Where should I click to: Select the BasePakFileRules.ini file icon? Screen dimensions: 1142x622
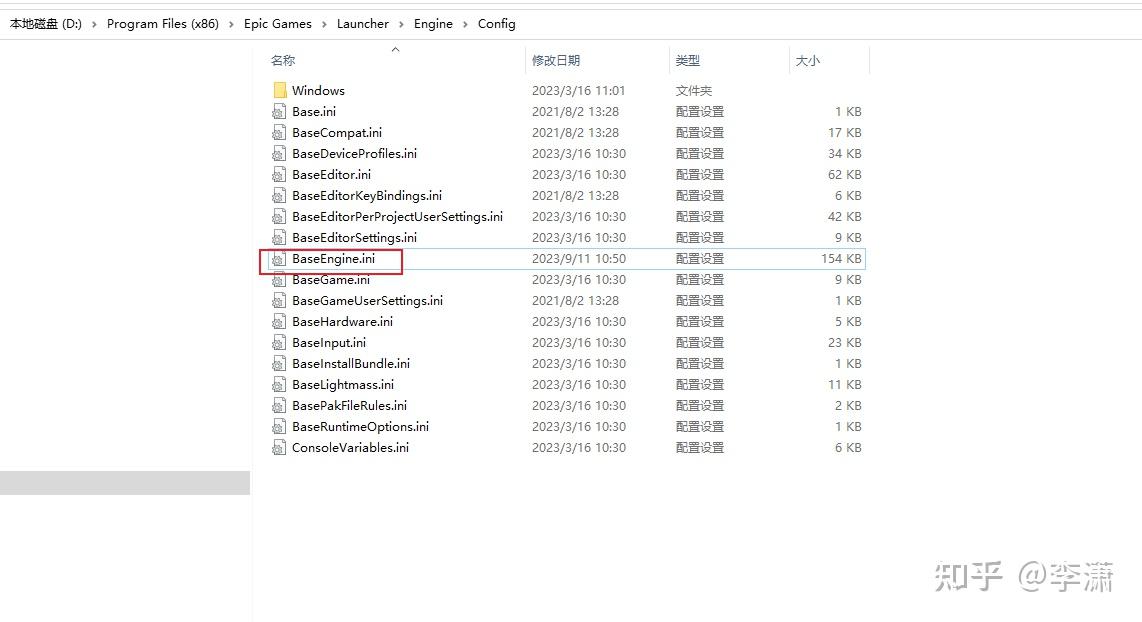pos(278,405)
